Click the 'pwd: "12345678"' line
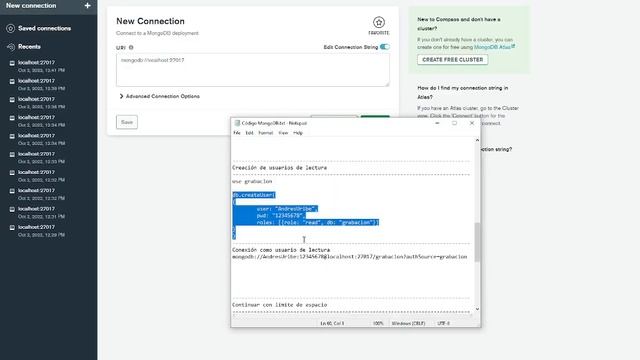640x360 pixels. point(280,216)
